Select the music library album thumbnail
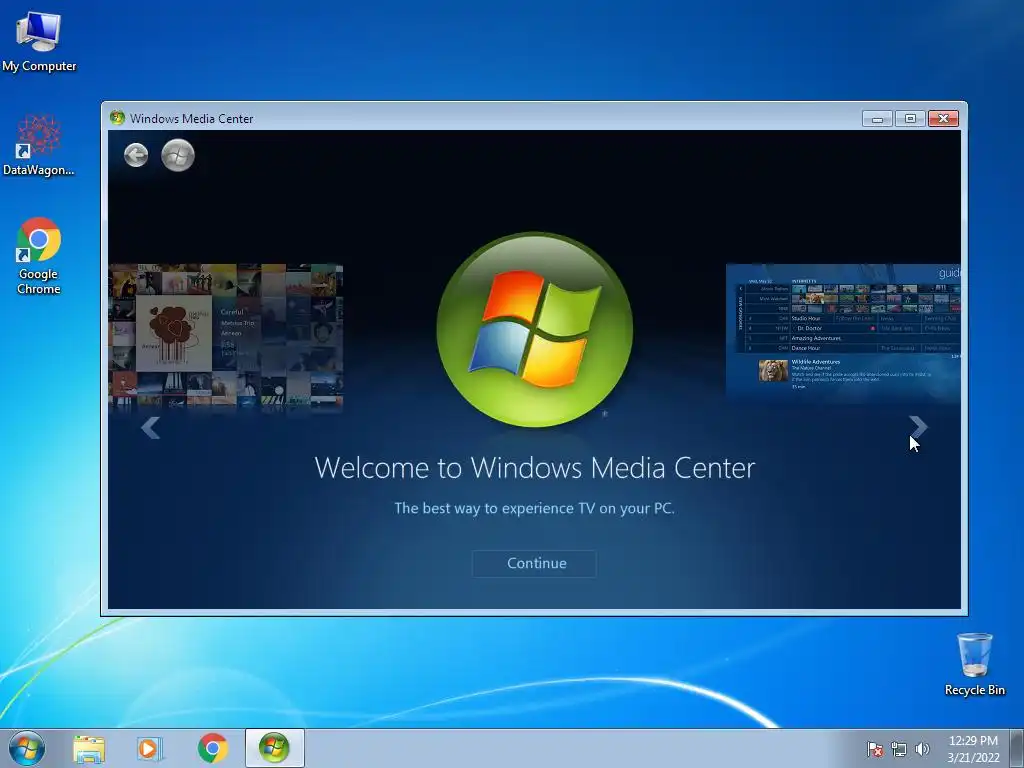This screenshot has width=1024, height=768. click(226, 336)
